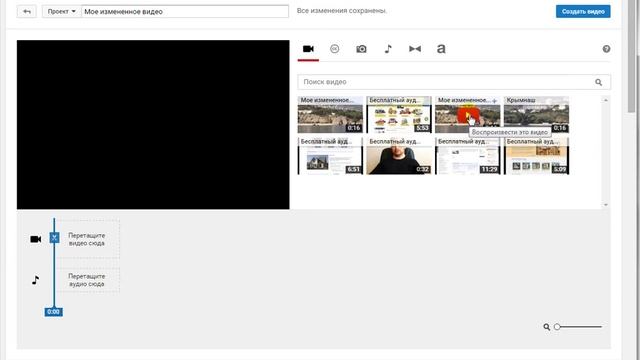Select Бесплатный ауд thumbnail with duration 11:29

tap(468, 156)
